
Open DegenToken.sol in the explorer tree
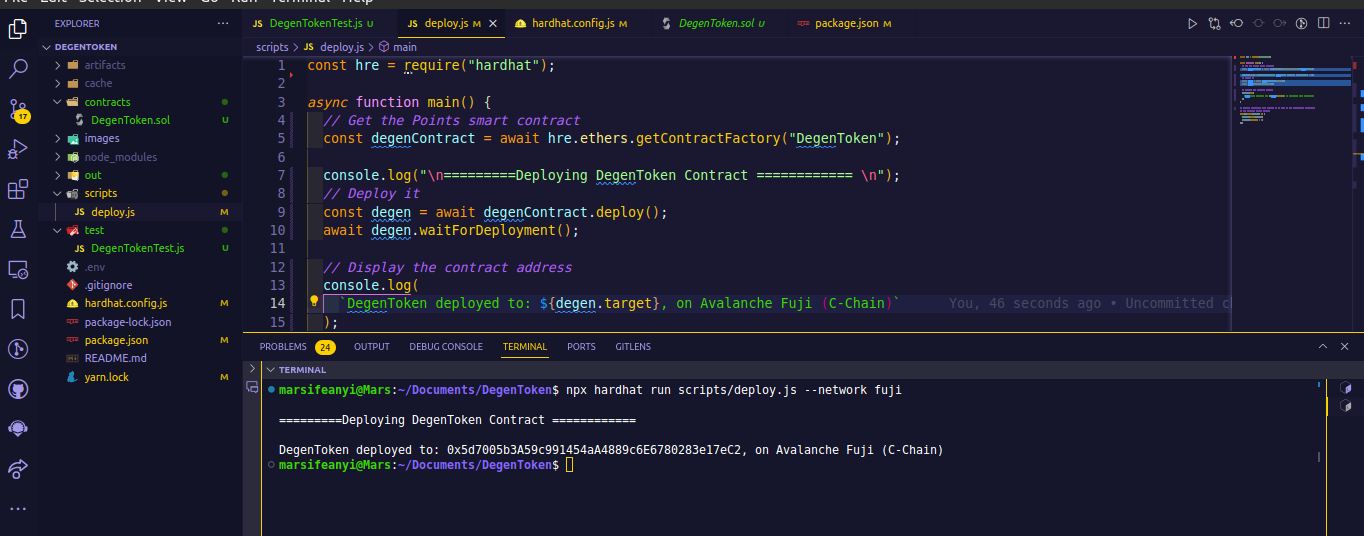tap(130, 120)
